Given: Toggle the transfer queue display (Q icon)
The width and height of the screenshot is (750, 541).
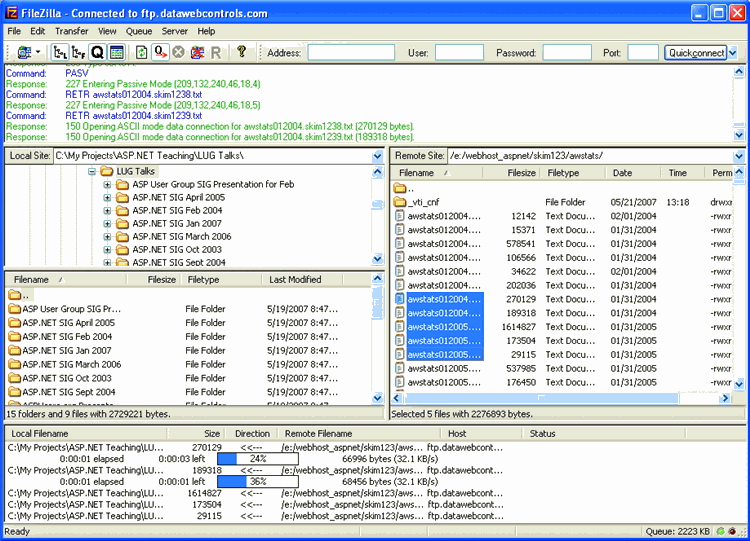Looking at the screenshot, I should 98,52.
